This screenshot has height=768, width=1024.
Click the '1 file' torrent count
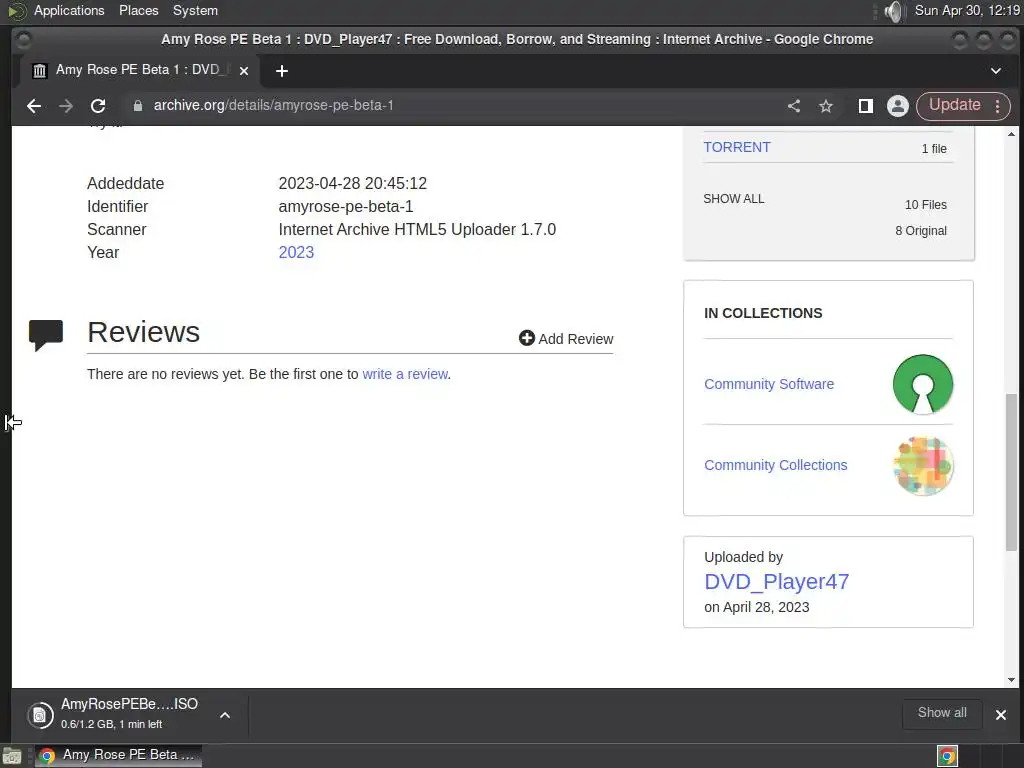[x=934, y=149]
